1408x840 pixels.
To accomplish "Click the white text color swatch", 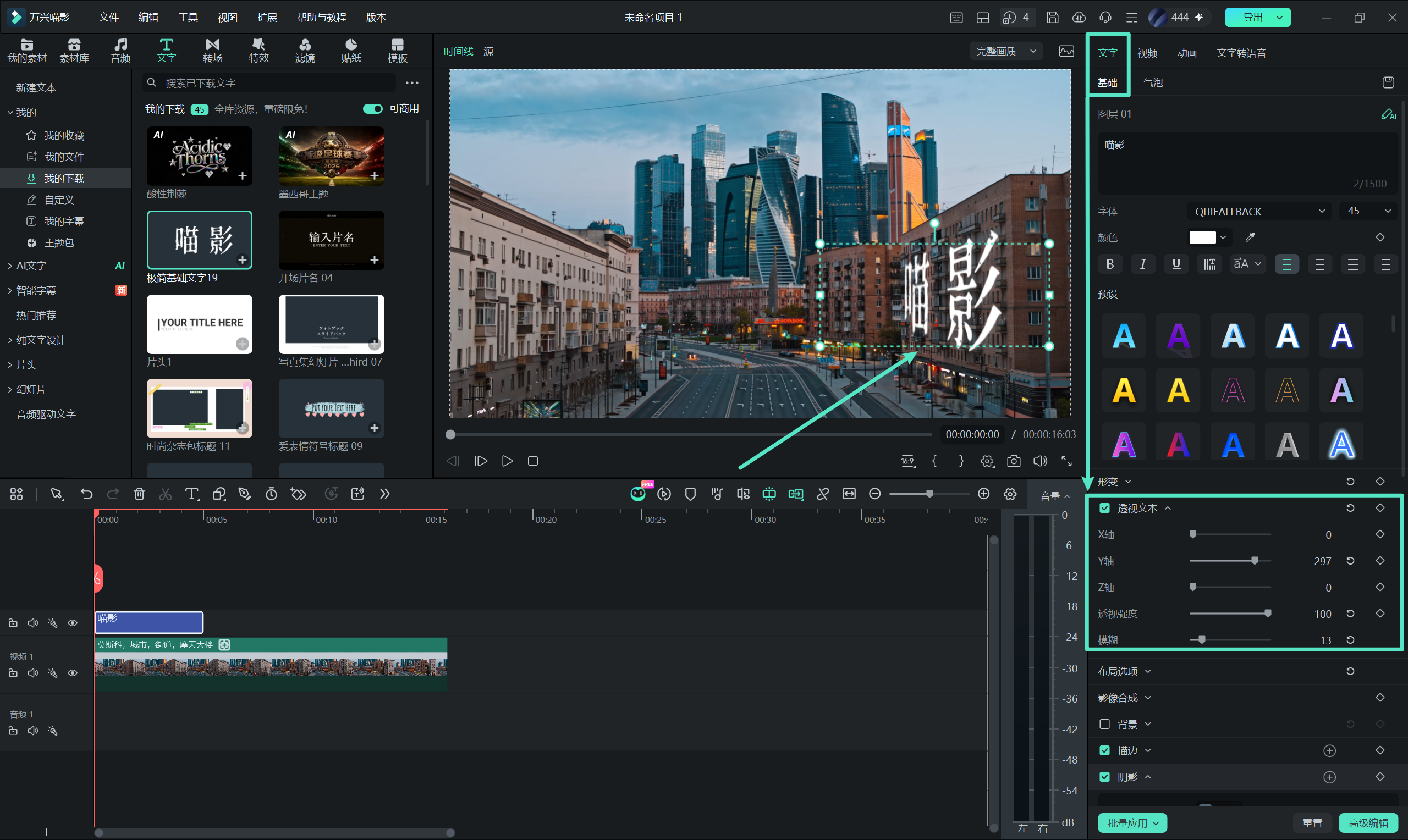I will coord(1202,237).
